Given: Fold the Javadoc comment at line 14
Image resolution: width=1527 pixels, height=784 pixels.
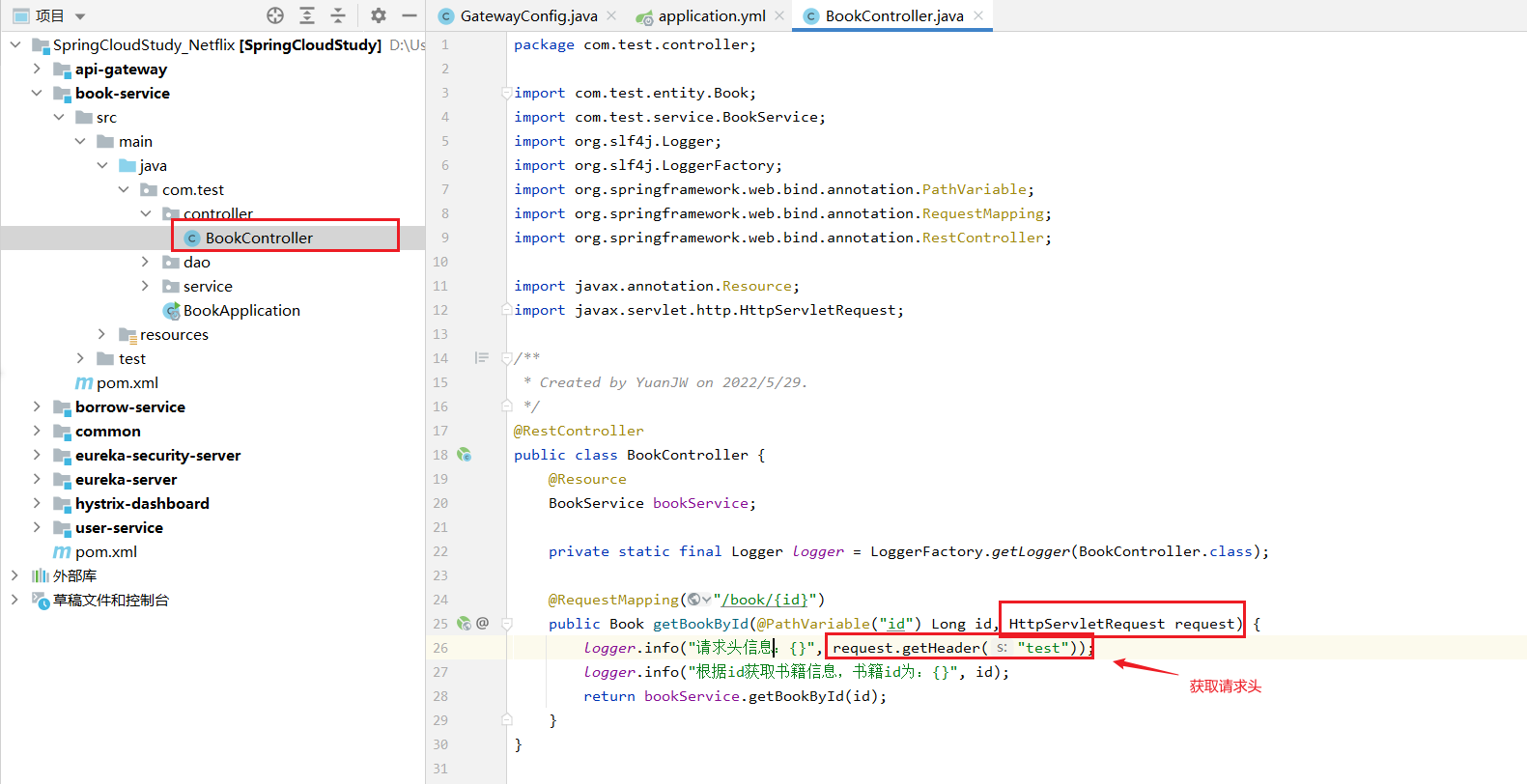Looking at the screenshot, I should pos(507,358).
